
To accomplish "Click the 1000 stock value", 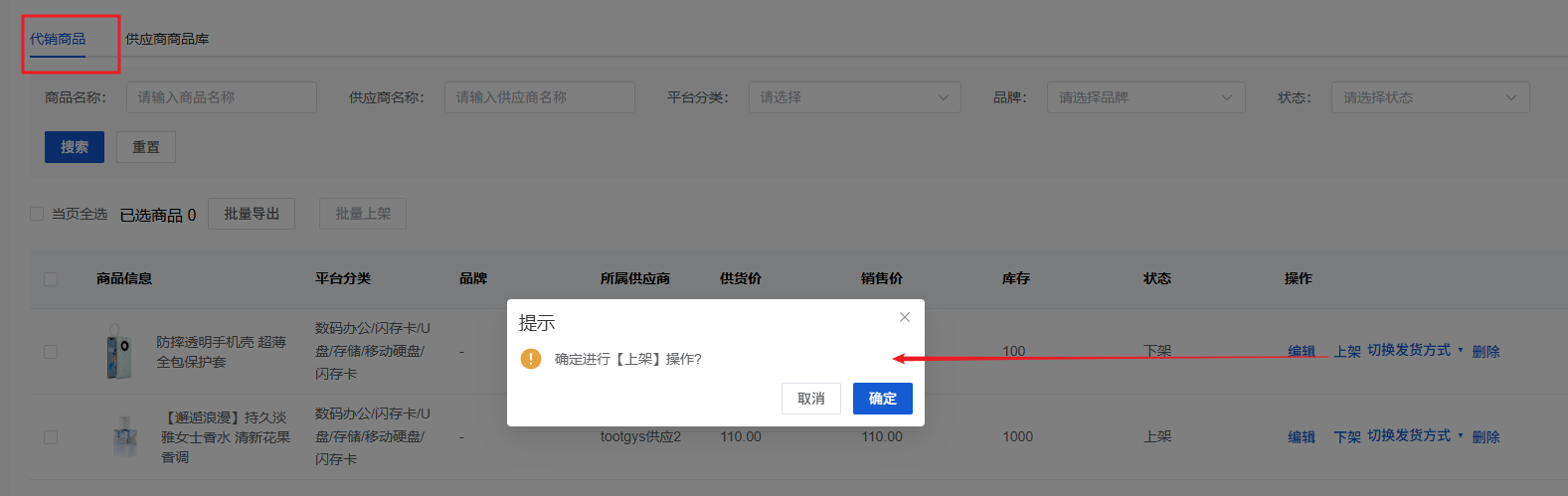I will [x=1017, y=436].
